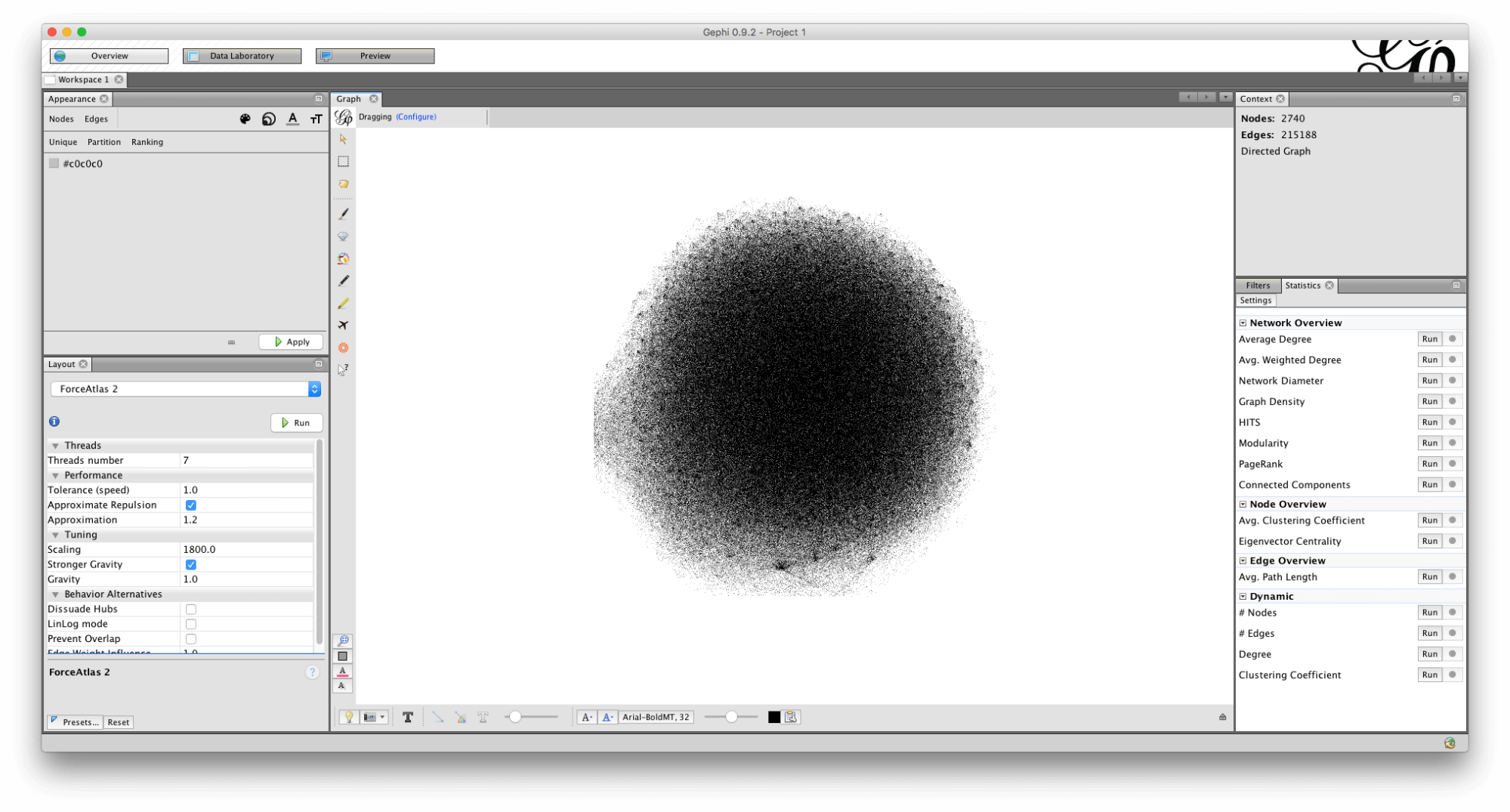This screenshot has height=812, width=1510.
Task: Switch to the Data Laboratory view
Action: click(x=242, y=56)
